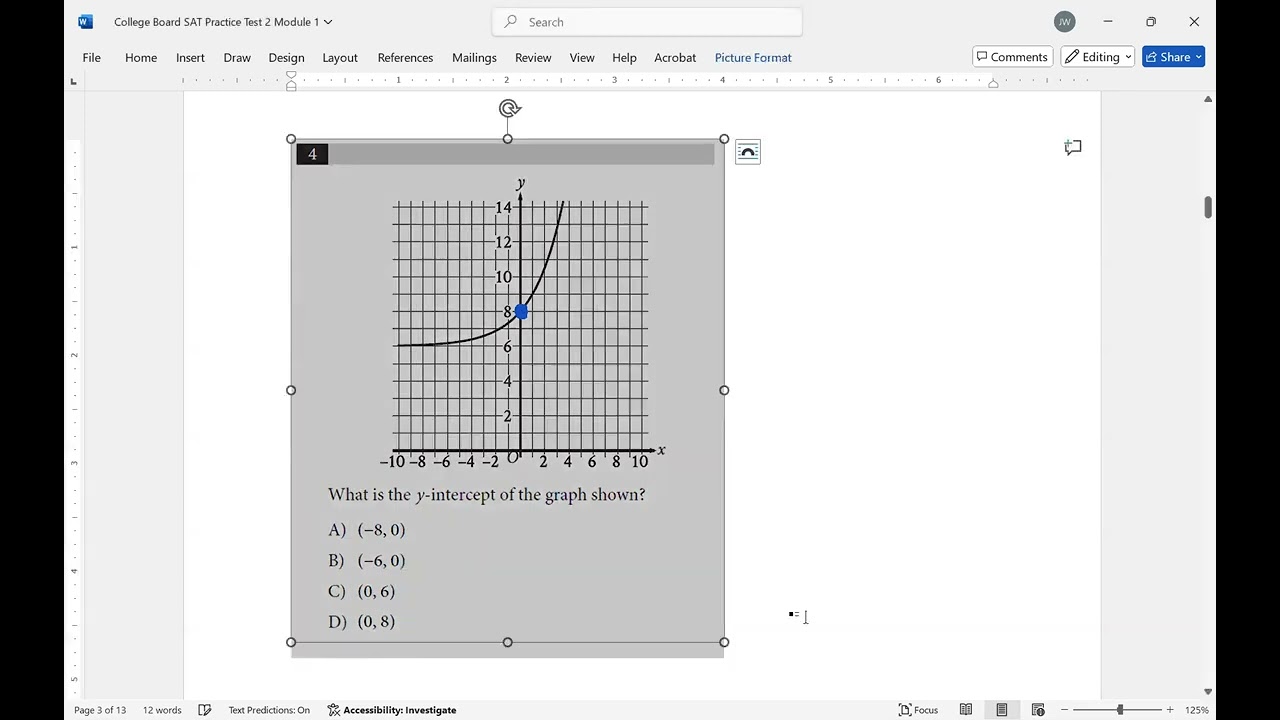Open the Mailings tab
1280x720 pixels.
point(474,57)
